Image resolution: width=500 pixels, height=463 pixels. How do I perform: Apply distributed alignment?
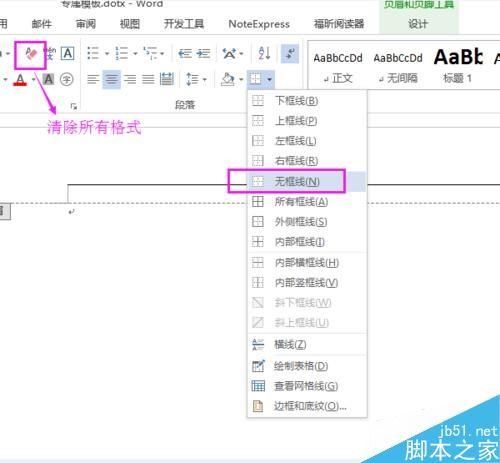coord(167,79)
